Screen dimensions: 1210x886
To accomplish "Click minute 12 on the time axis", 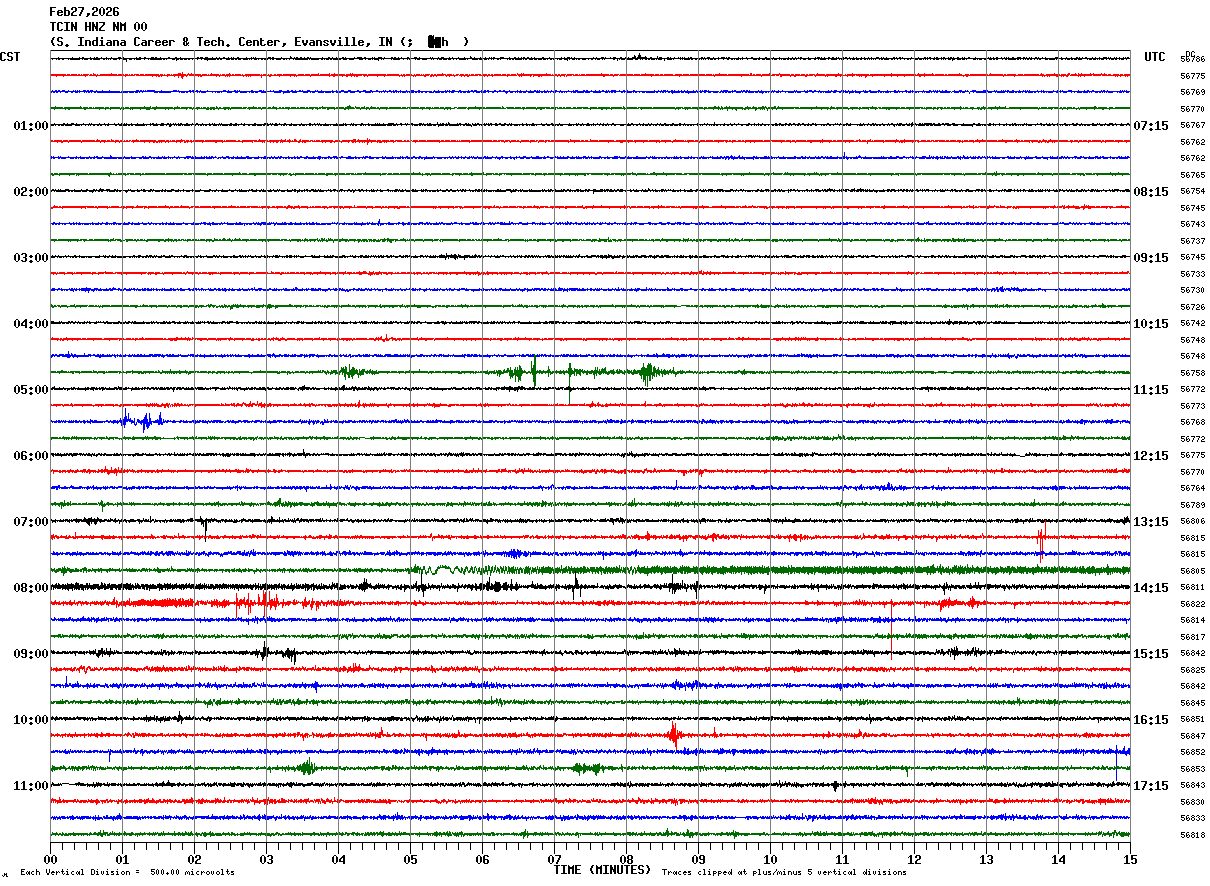I will click(914, 859).
